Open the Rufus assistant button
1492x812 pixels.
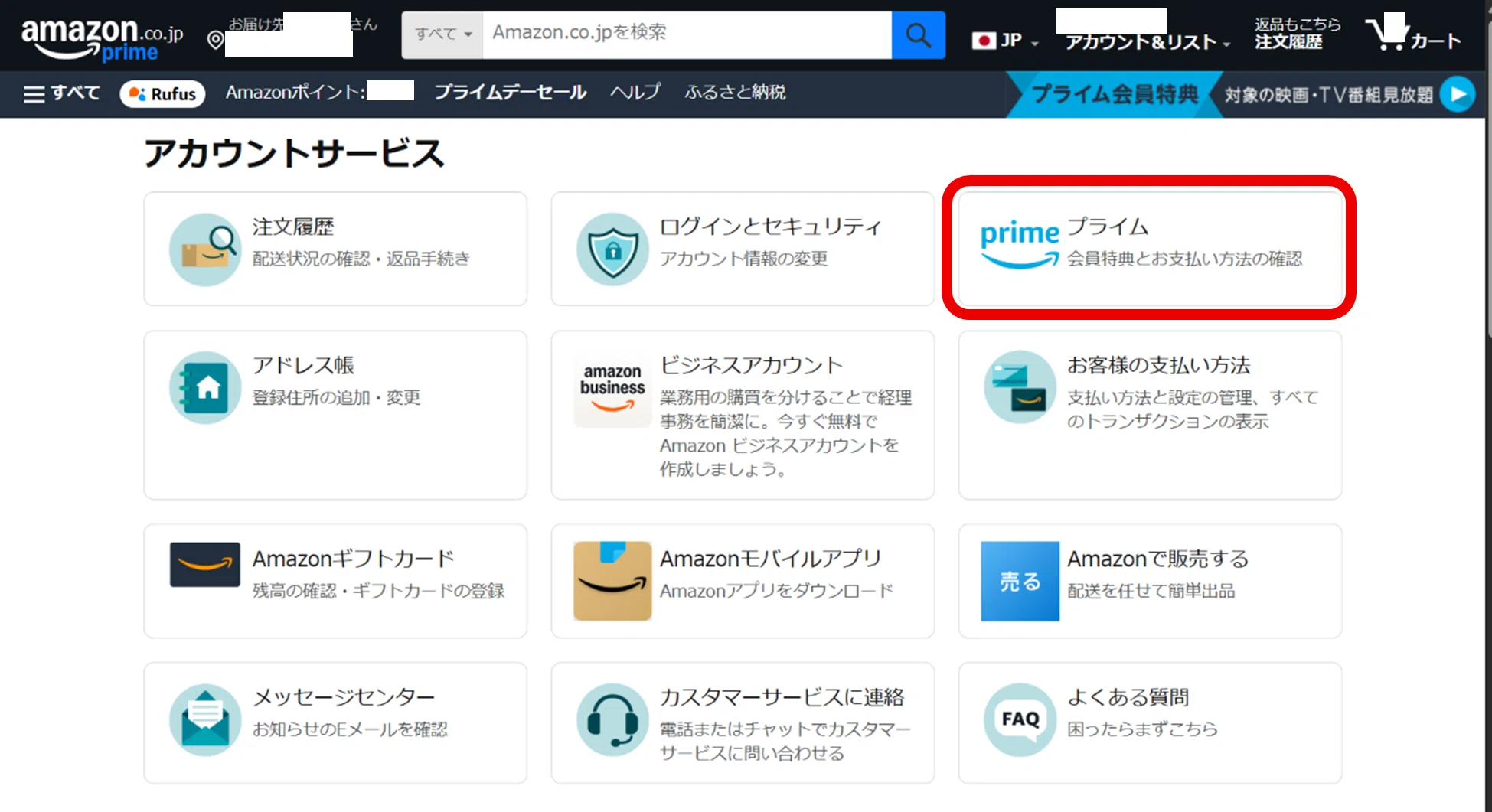pyautogui.click(x=162, y=94)
